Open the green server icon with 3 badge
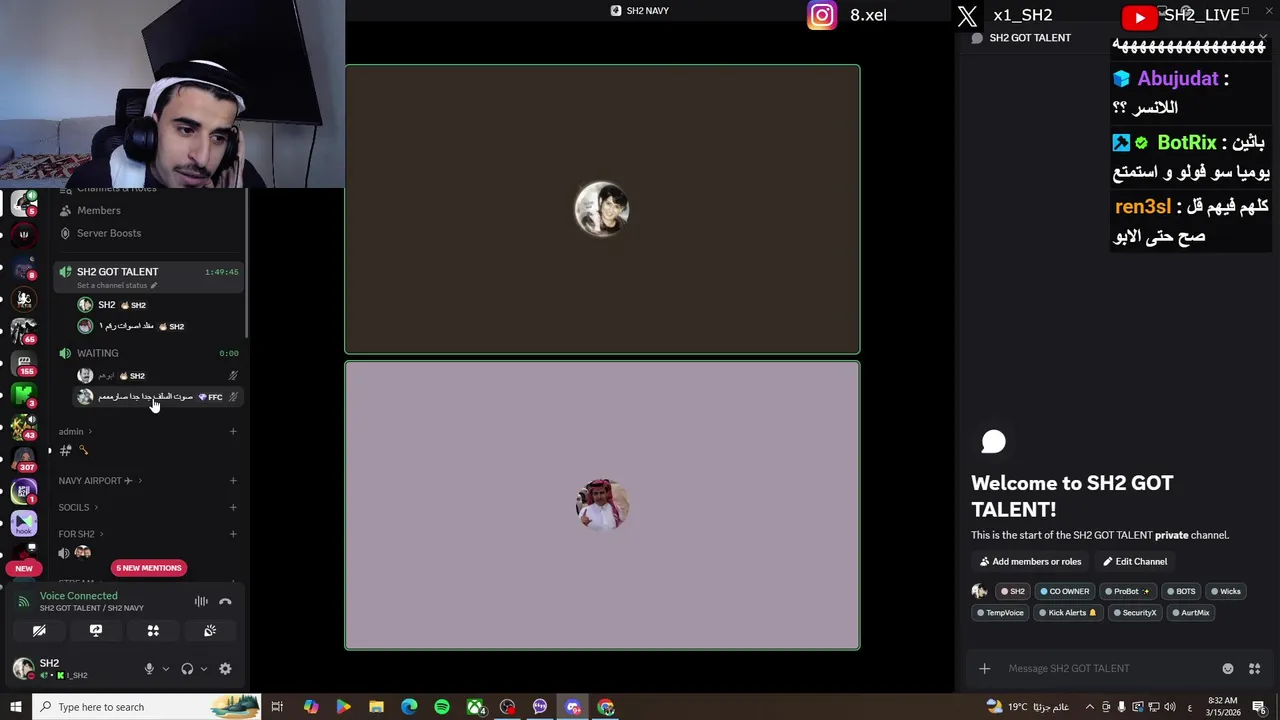 (x=24, y=395)
